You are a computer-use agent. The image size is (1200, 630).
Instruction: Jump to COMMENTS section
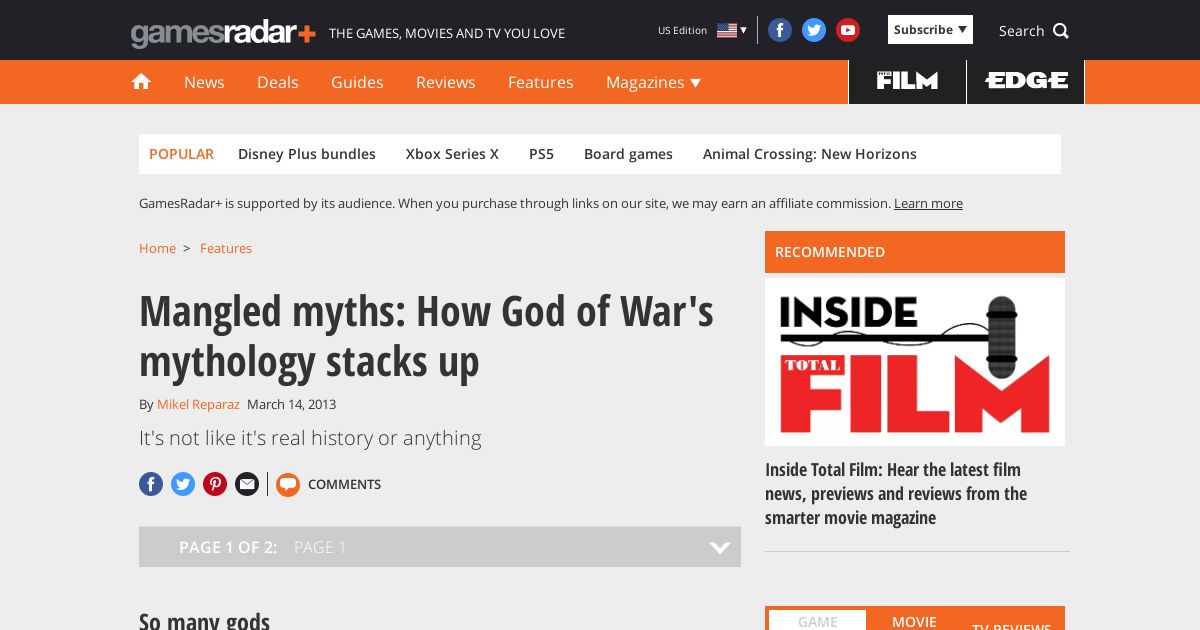tap(344, 484)
